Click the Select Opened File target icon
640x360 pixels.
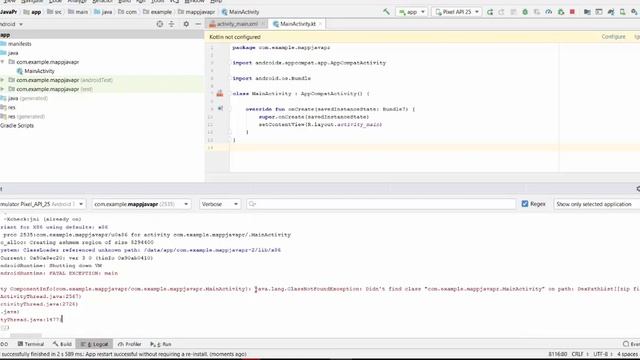pyautogui.click(x=160, y=24)
